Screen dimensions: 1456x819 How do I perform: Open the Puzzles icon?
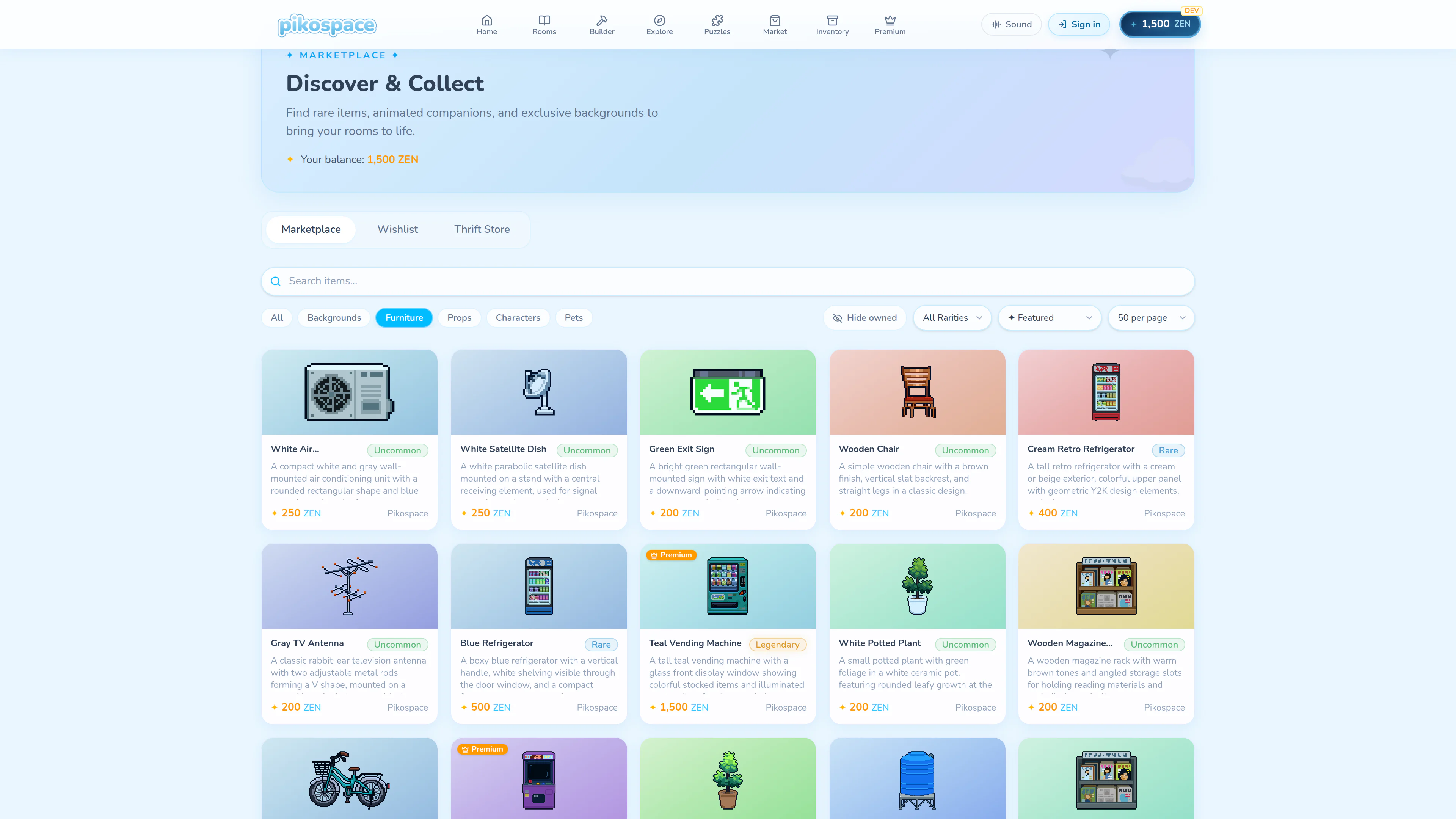(717, 20)
